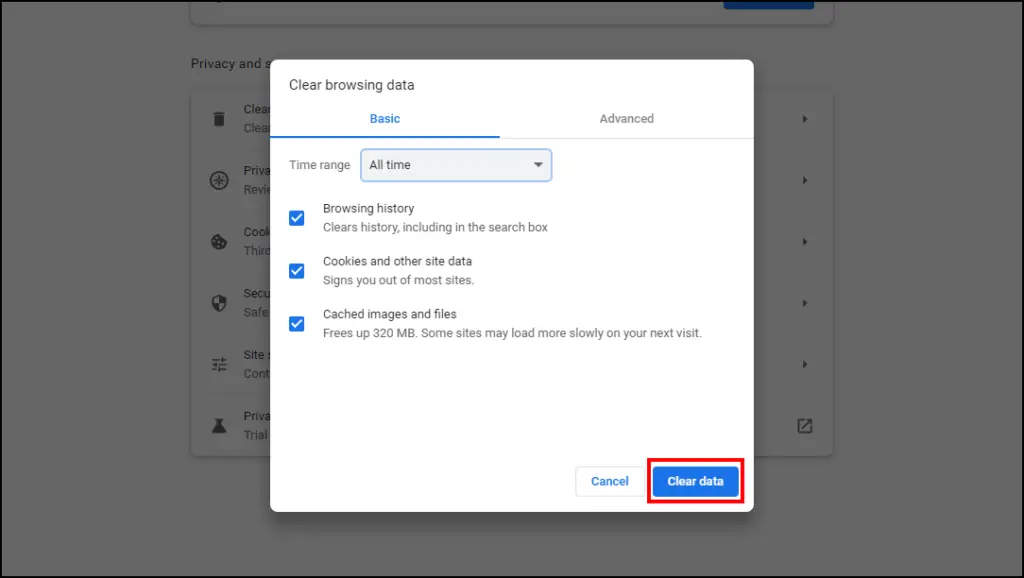
Task: Open the Time range dropdown
Action: pyautogui.click(x=456, y=165)
